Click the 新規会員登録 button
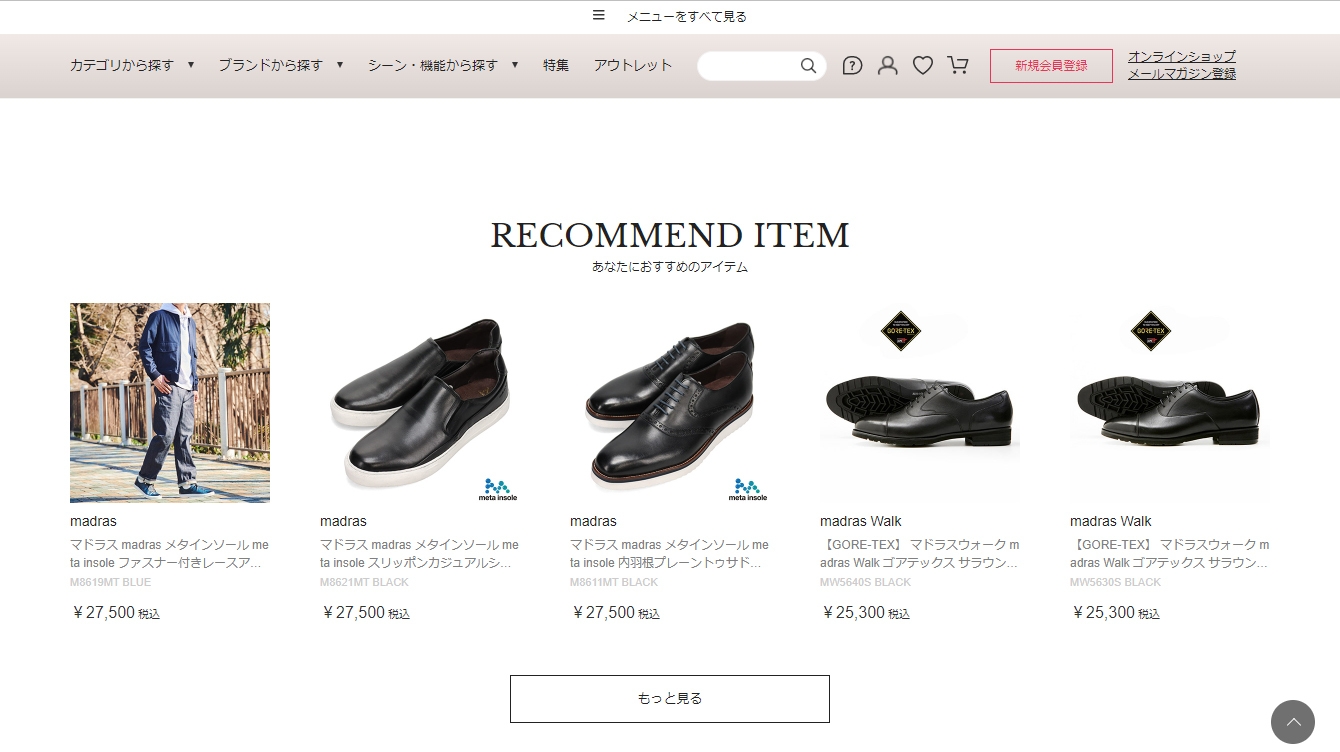Screen dimensions: 1340x752 tap(1051, 66)
